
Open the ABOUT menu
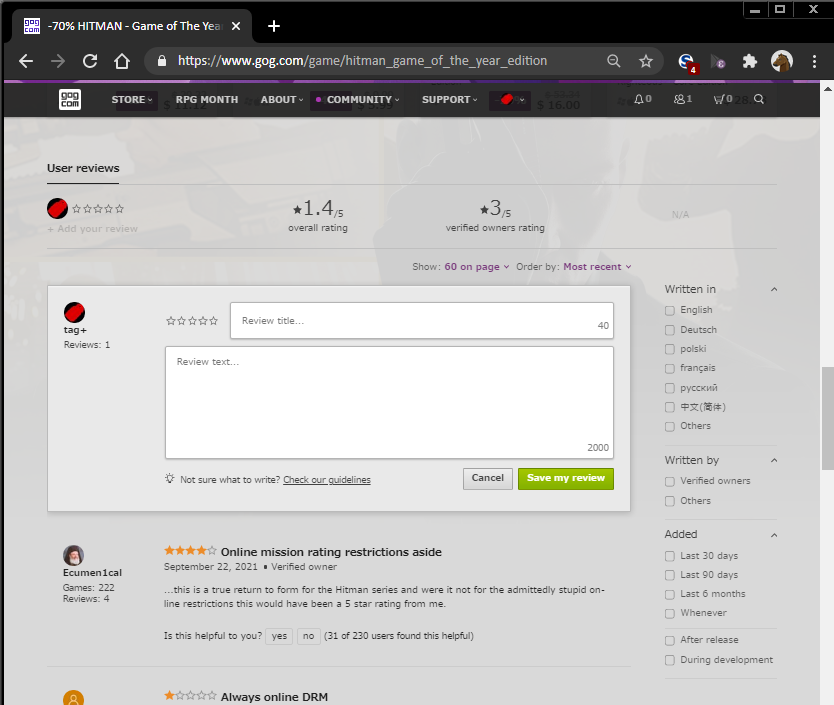(x=282, y=99)
